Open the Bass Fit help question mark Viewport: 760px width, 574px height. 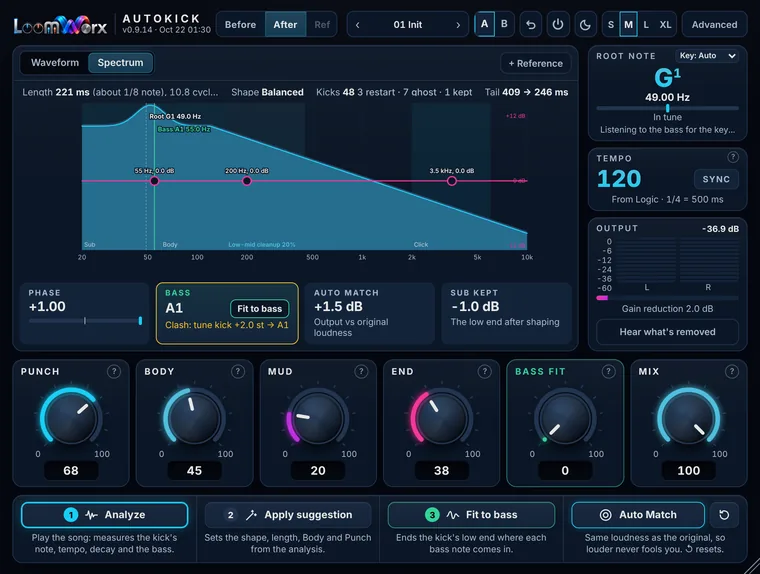(x=608, y=371)
